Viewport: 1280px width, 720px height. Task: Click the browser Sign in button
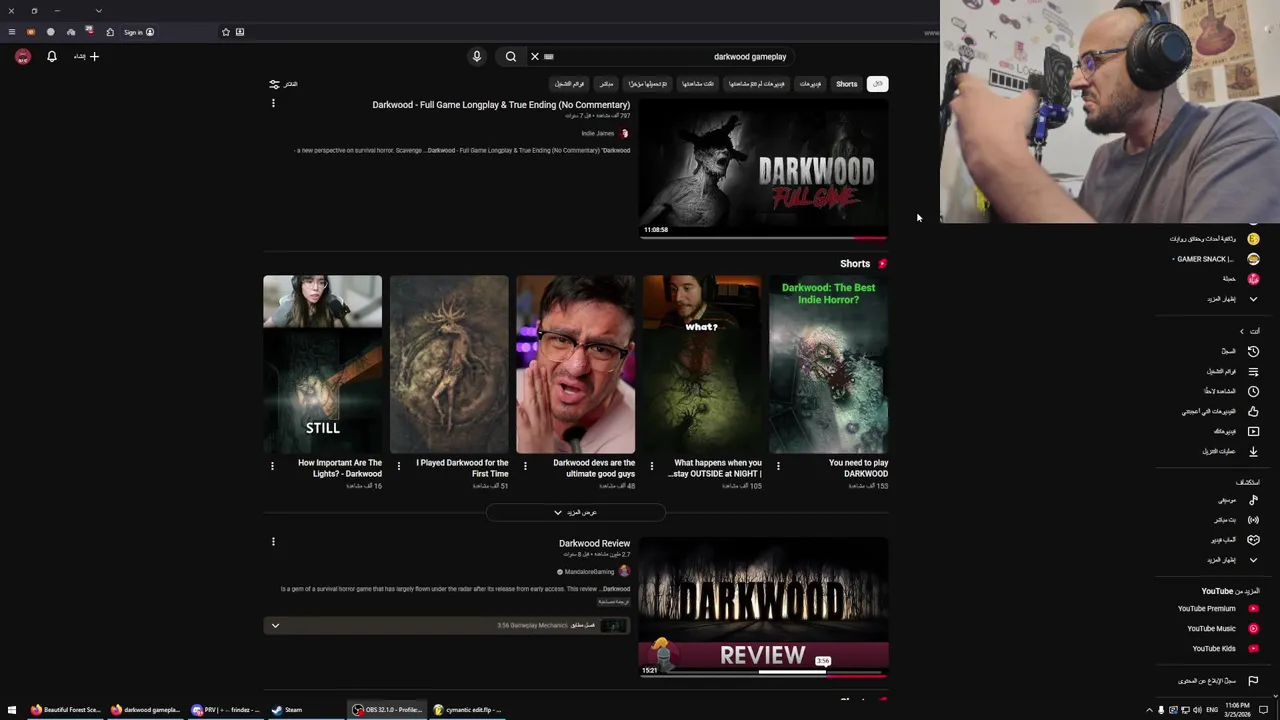click(139, 32)
